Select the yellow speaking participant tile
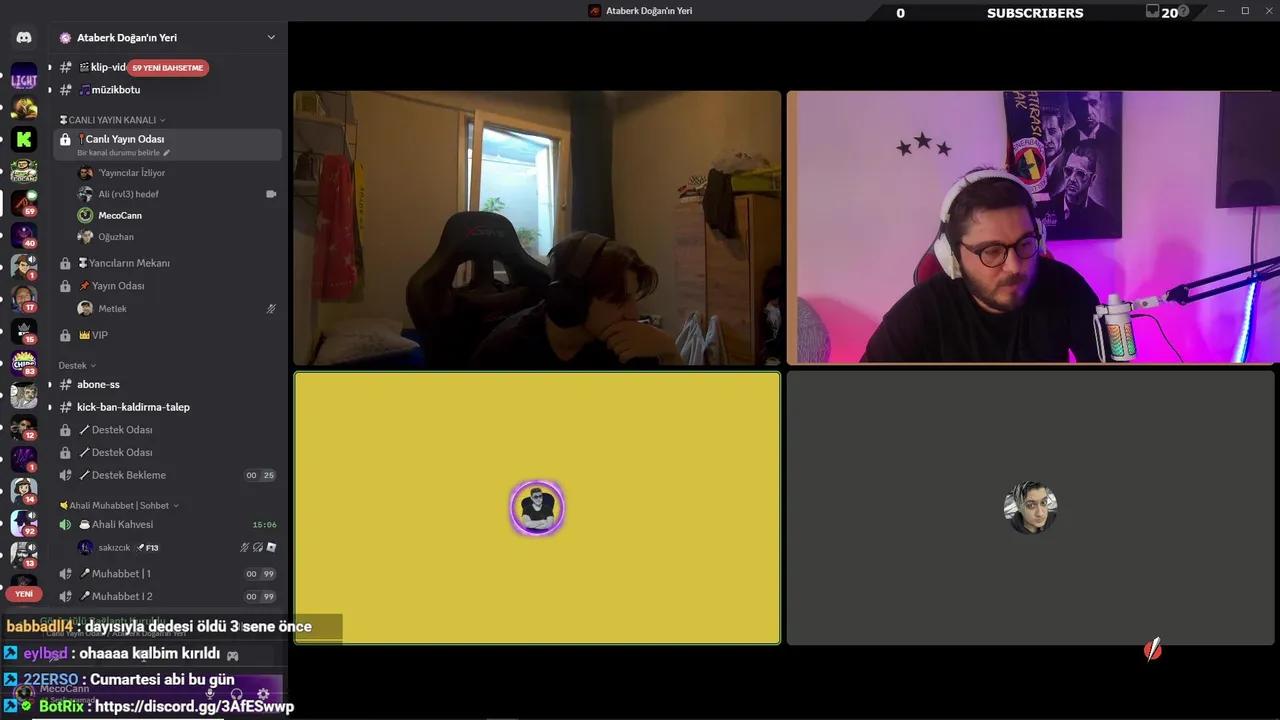This screenshot has width=1280, height=720. coord(537,508)
